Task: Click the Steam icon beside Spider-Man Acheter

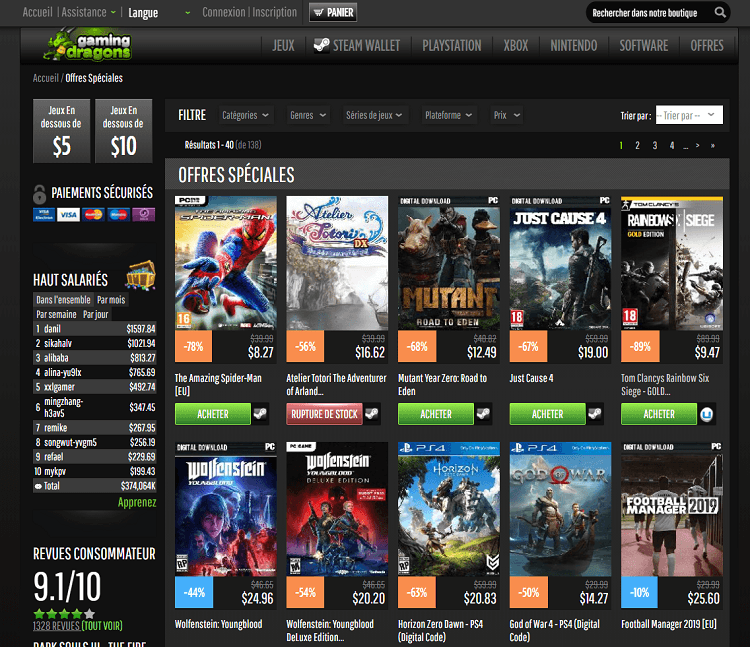Action: pos(261,414)
